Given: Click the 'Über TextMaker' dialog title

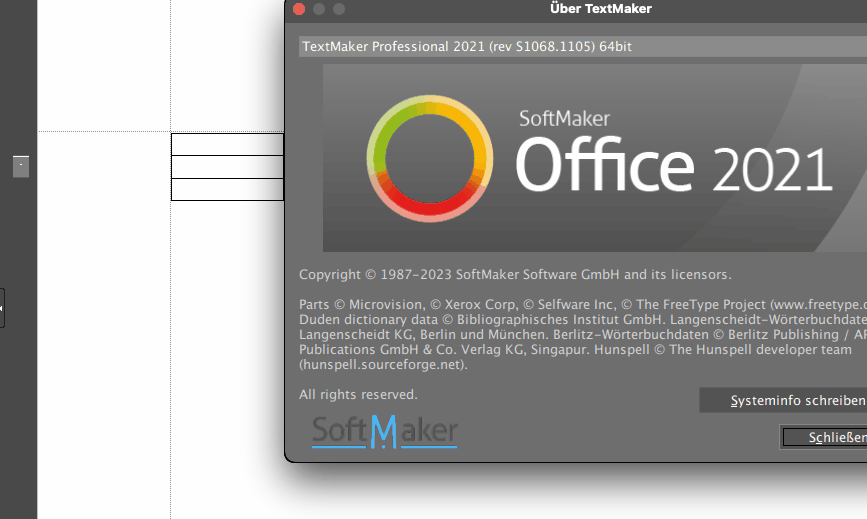Looking at the screenshot, I should (x=600, y=9).
